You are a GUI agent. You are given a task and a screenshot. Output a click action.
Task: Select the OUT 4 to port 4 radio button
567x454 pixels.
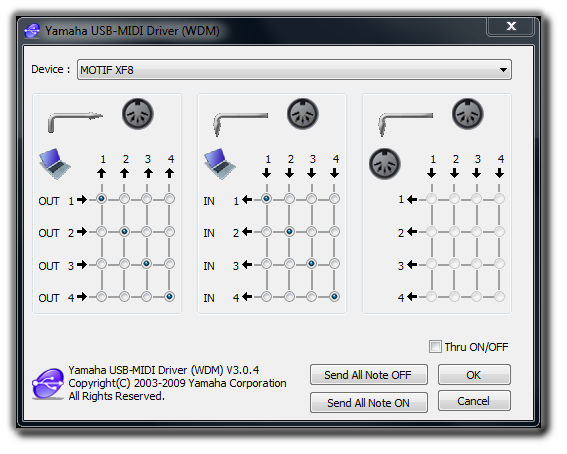169,297
